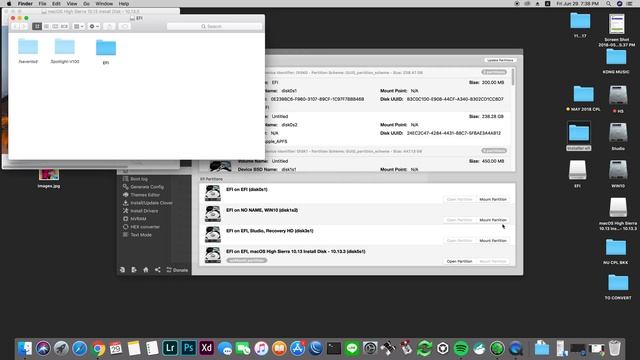Click the export config icon in bottom toolbar
640x360 pixels.
(134, 270)
